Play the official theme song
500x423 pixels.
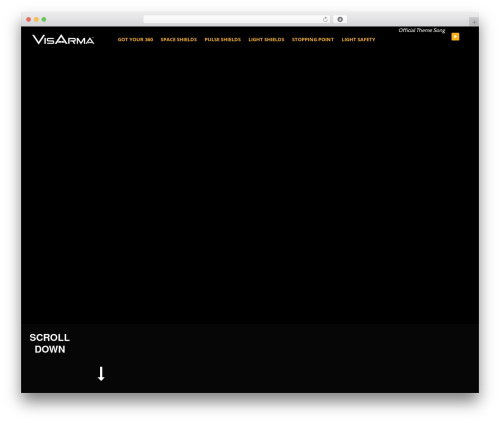(455, 37)
